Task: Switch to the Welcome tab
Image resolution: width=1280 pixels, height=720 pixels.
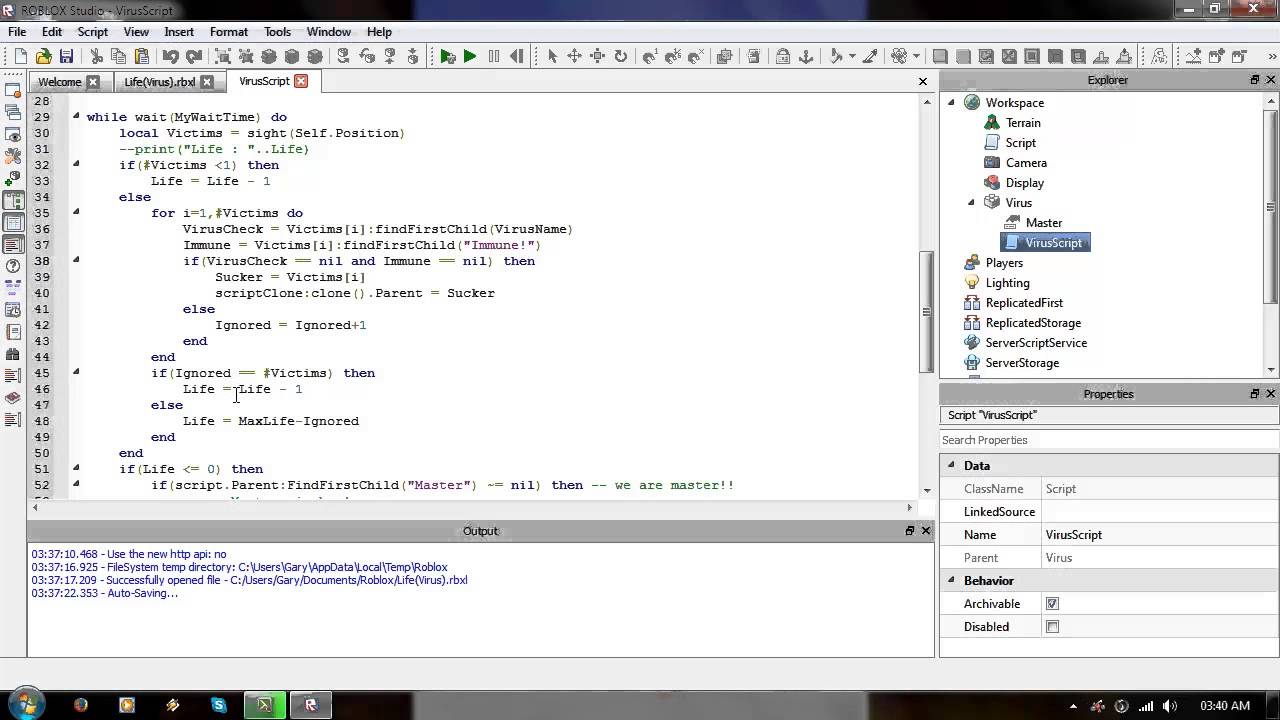Action: (x=59, y=82)
